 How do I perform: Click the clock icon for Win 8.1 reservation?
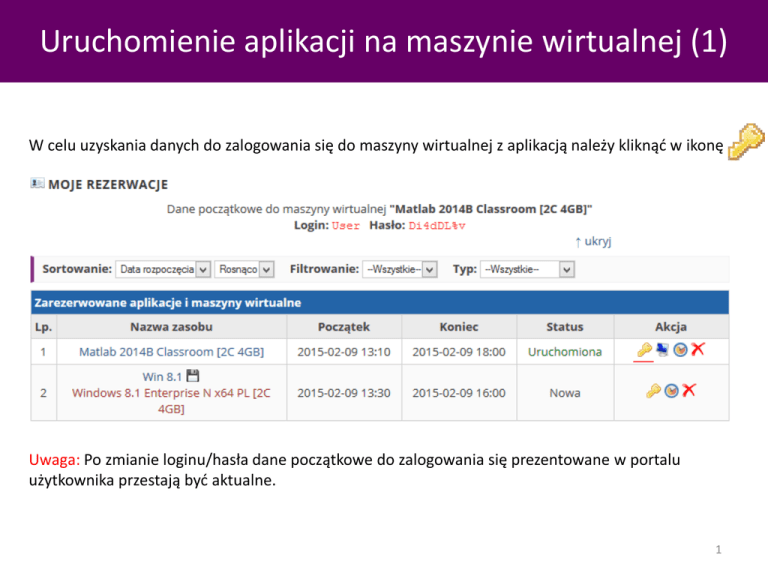click(671, 391)
